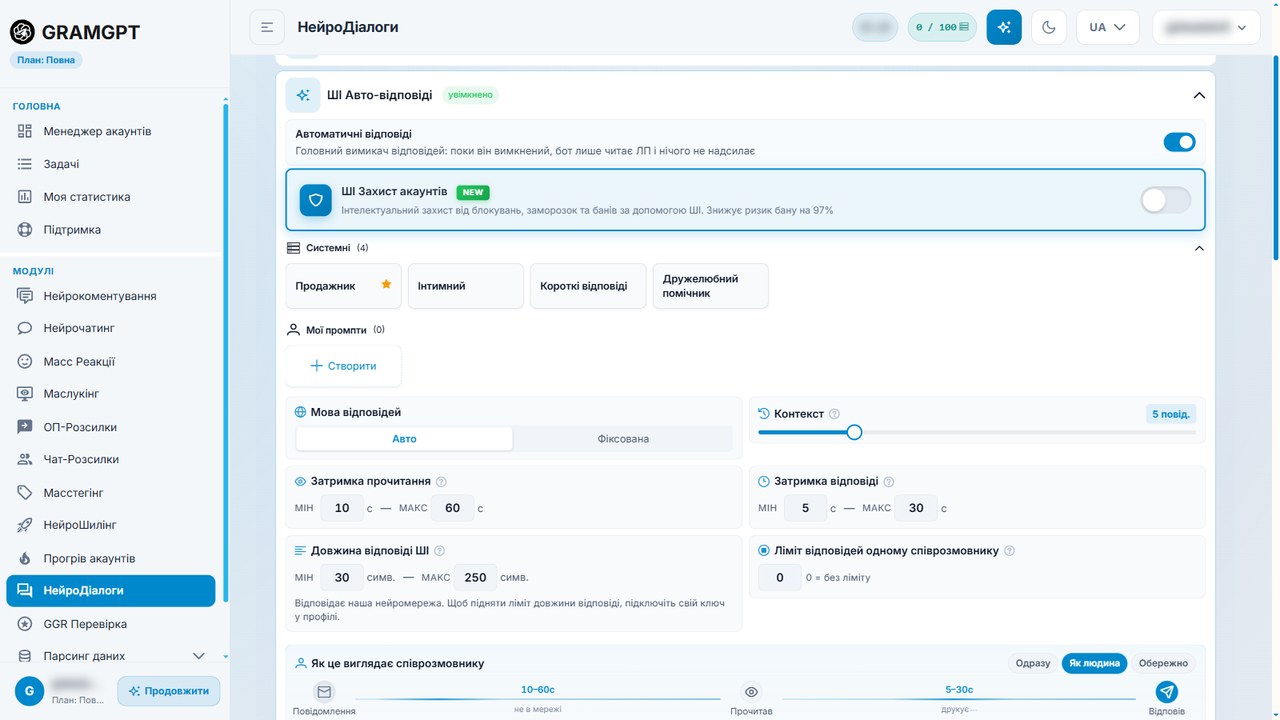Switch response language to Фіксована tab
Screen dimensions: 1280x720
pyautogui.click(x=623, y=439)
